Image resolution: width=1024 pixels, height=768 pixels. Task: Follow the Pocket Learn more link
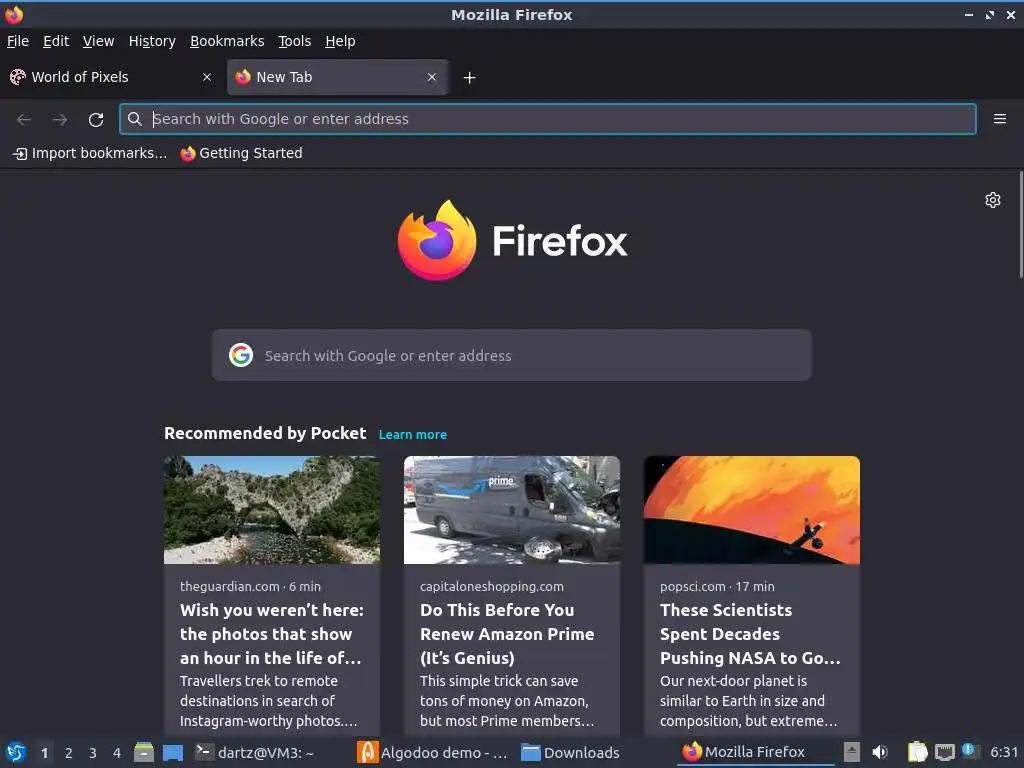click(413, 435)
